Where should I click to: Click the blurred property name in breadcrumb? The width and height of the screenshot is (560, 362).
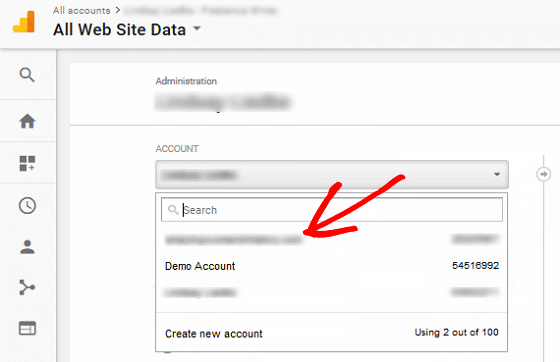(x=201, y=11)
